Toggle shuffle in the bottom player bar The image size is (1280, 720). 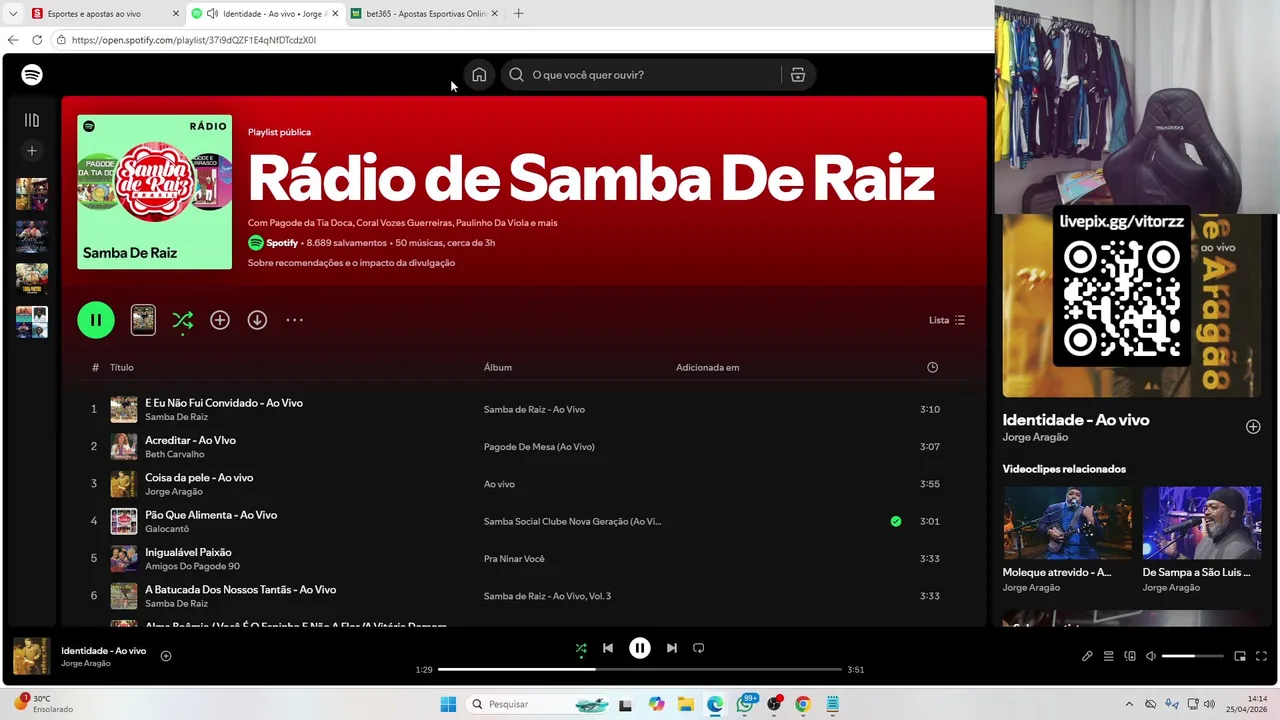pyautogui.click(x=581, y=648)
